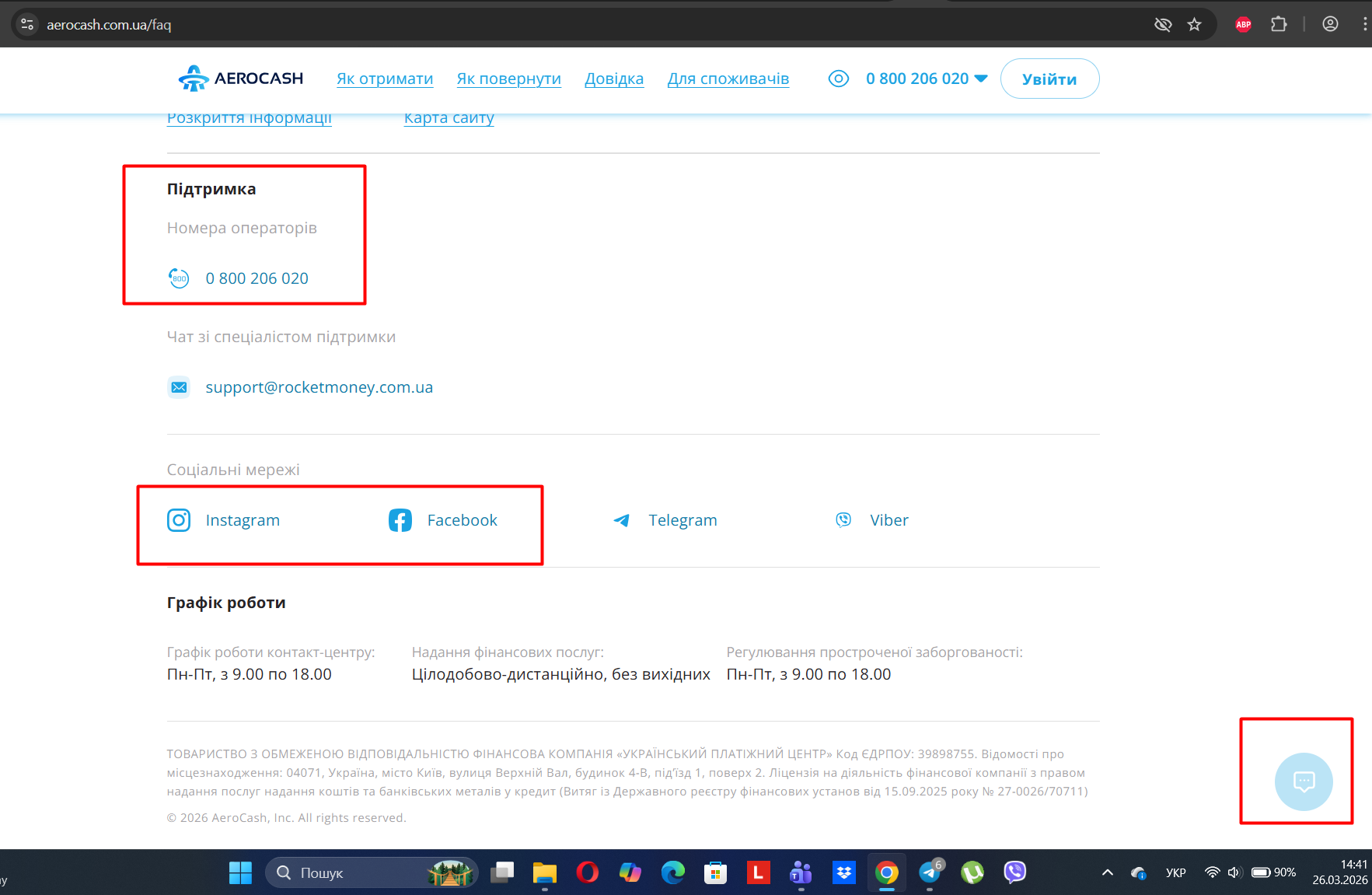Open File Explorer from the taskbar
This screenshot has width=1372, height=895.
pos(545,872)
